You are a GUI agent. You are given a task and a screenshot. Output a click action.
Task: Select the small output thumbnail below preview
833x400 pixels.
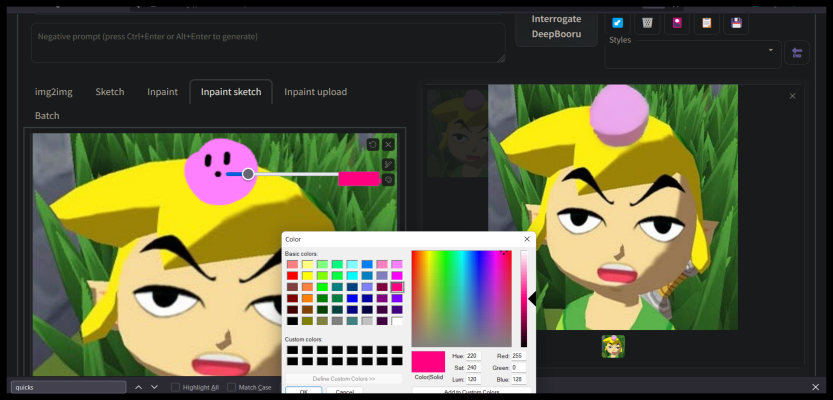613,346
